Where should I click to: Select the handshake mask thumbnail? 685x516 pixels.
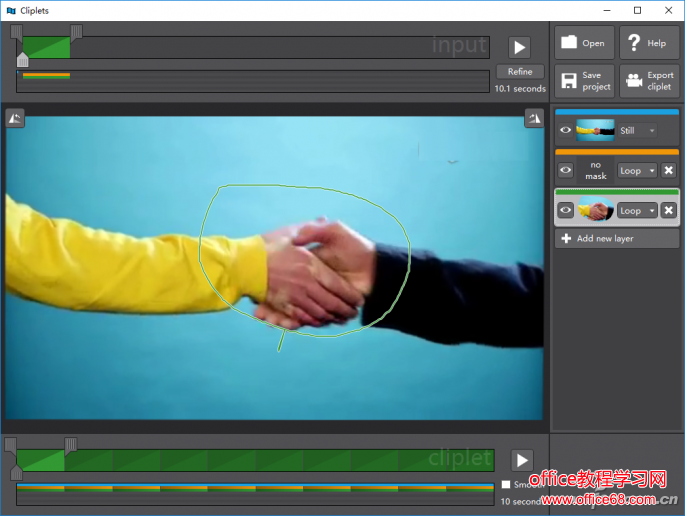click(x=595, y=210)
